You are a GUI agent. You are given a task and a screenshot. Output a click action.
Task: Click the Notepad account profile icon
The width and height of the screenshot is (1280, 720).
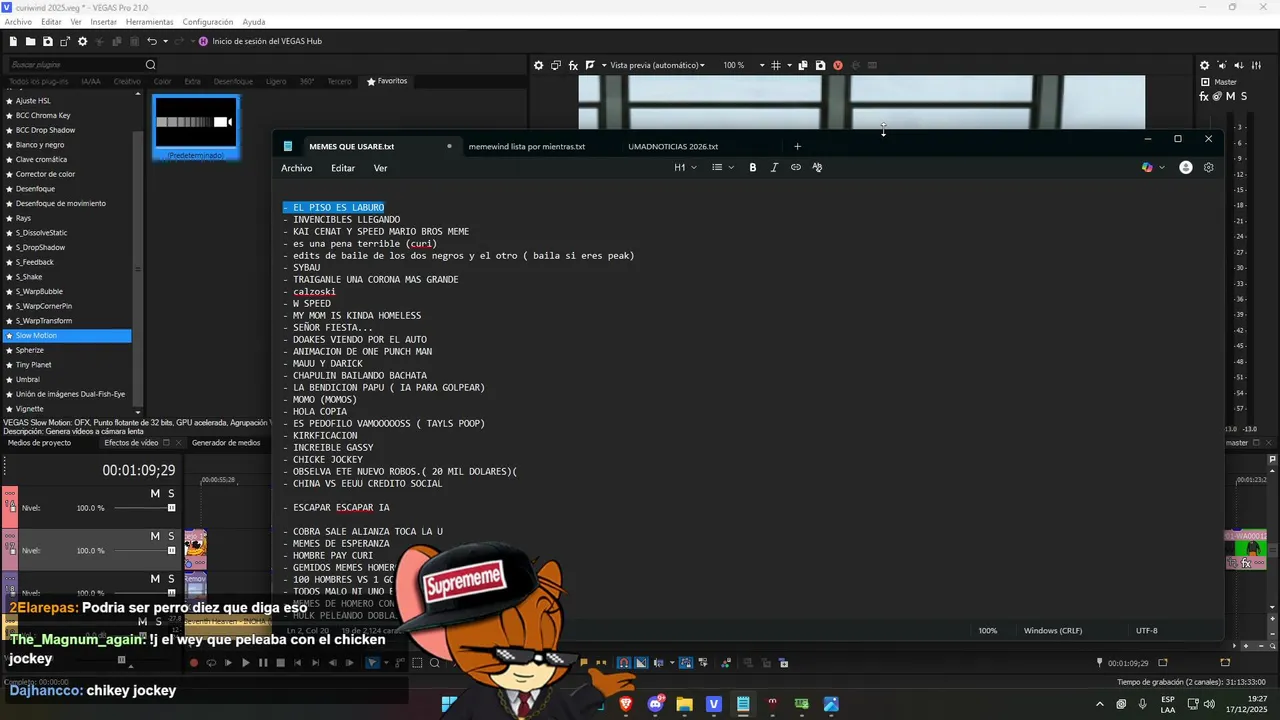(1186, 168)
